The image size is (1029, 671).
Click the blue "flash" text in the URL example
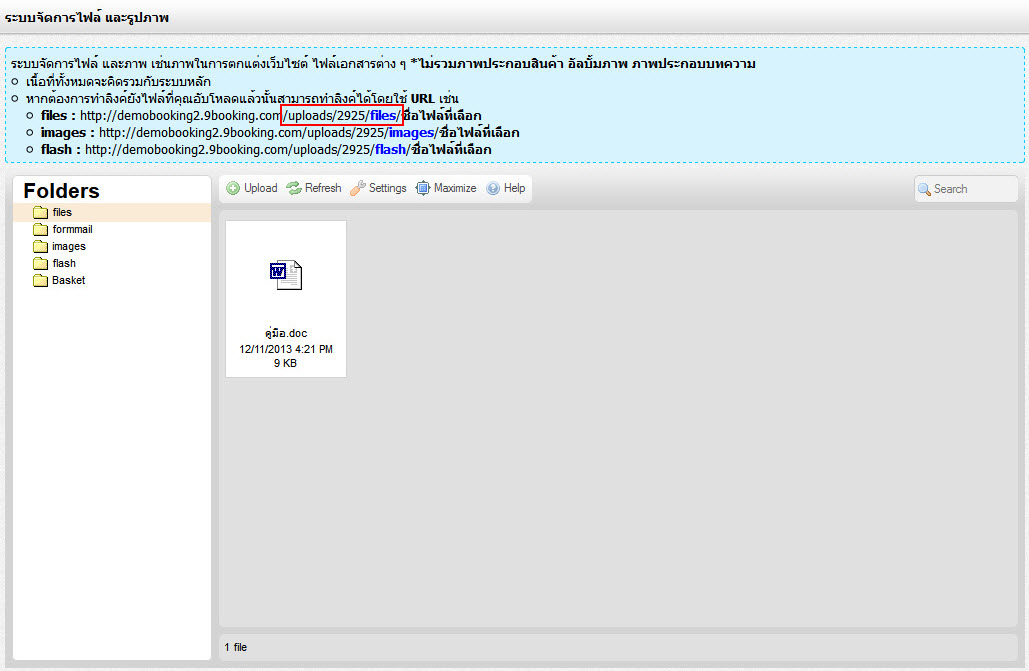[x=390, y=150]
